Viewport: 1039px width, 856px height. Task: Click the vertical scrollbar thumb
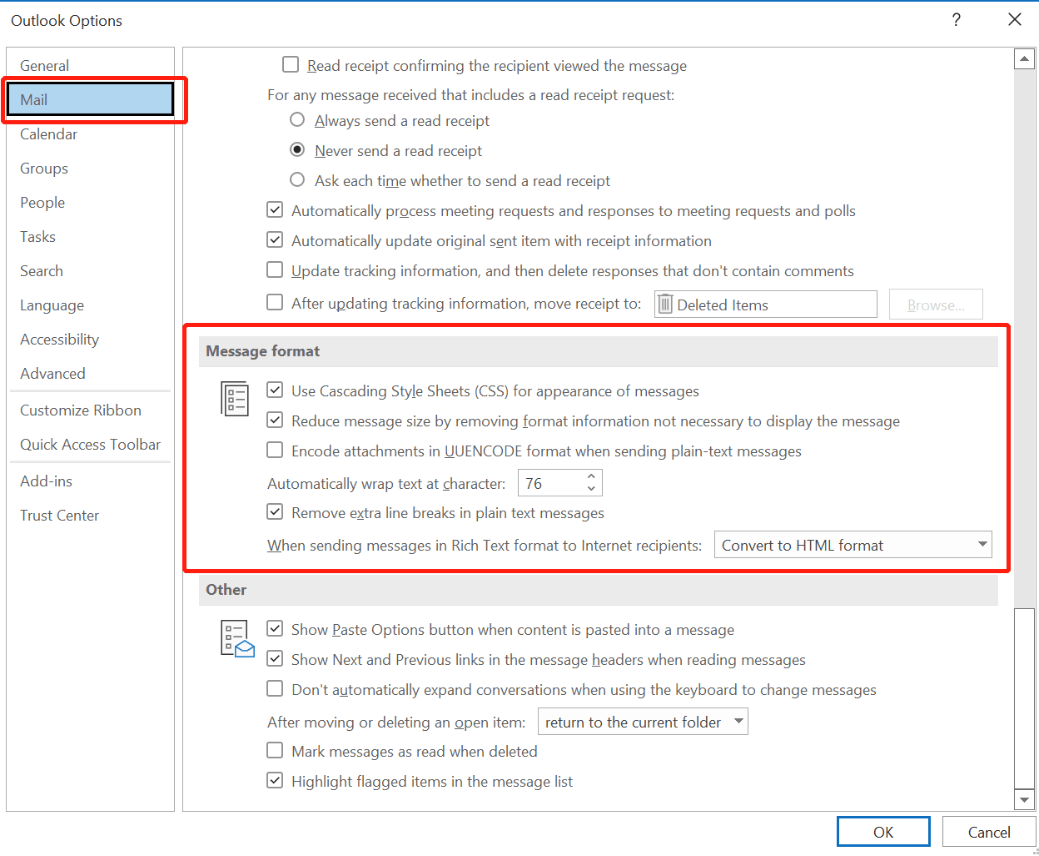click(1024, 699)
